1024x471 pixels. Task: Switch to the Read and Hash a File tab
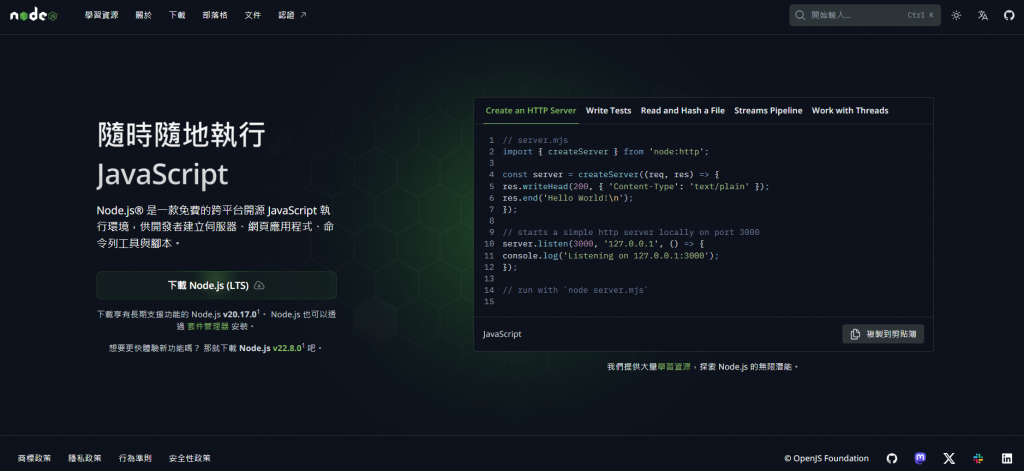coord(682,110)
